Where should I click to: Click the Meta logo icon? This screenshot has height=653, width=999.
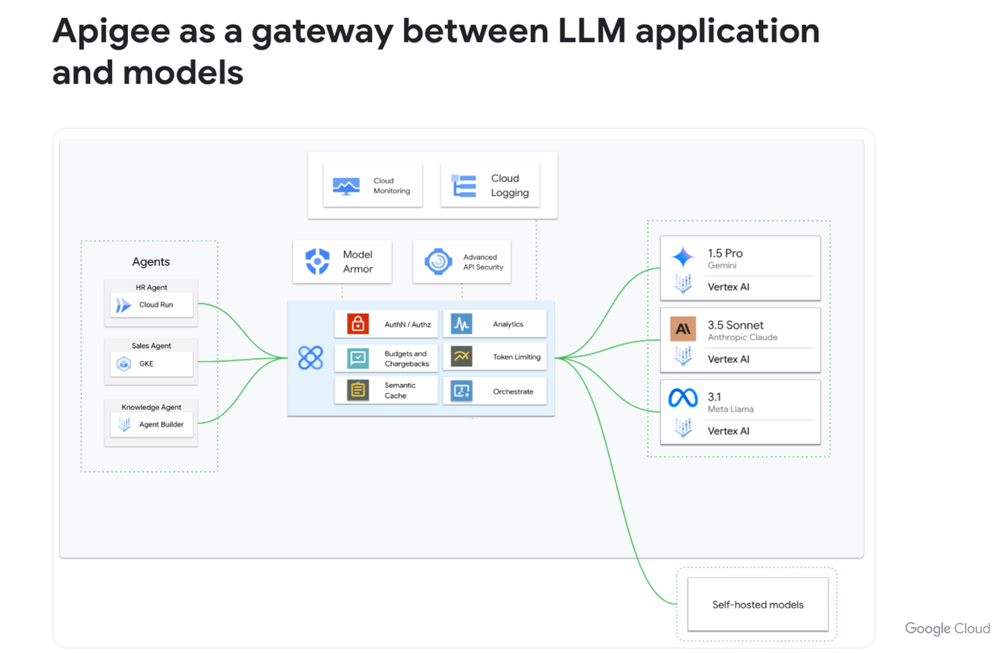click(683, 398)
